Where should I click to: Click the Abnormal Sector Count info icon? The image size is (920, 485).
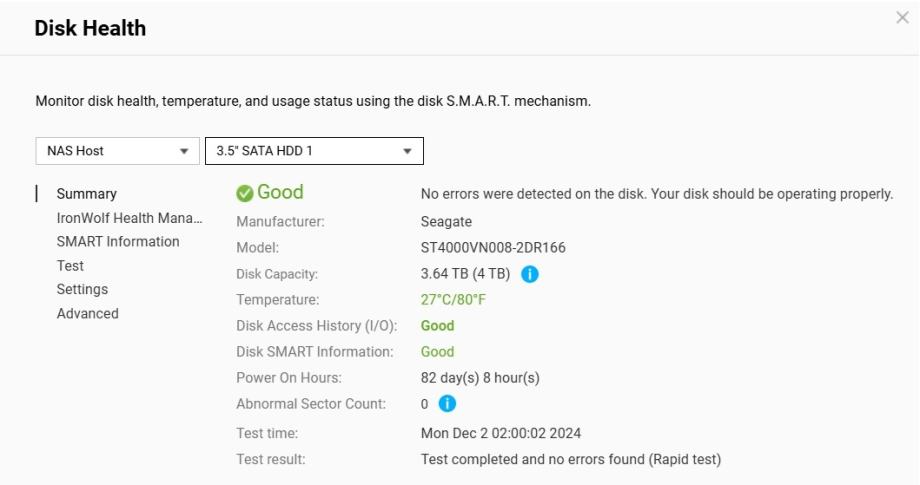[x=447, y=404]
